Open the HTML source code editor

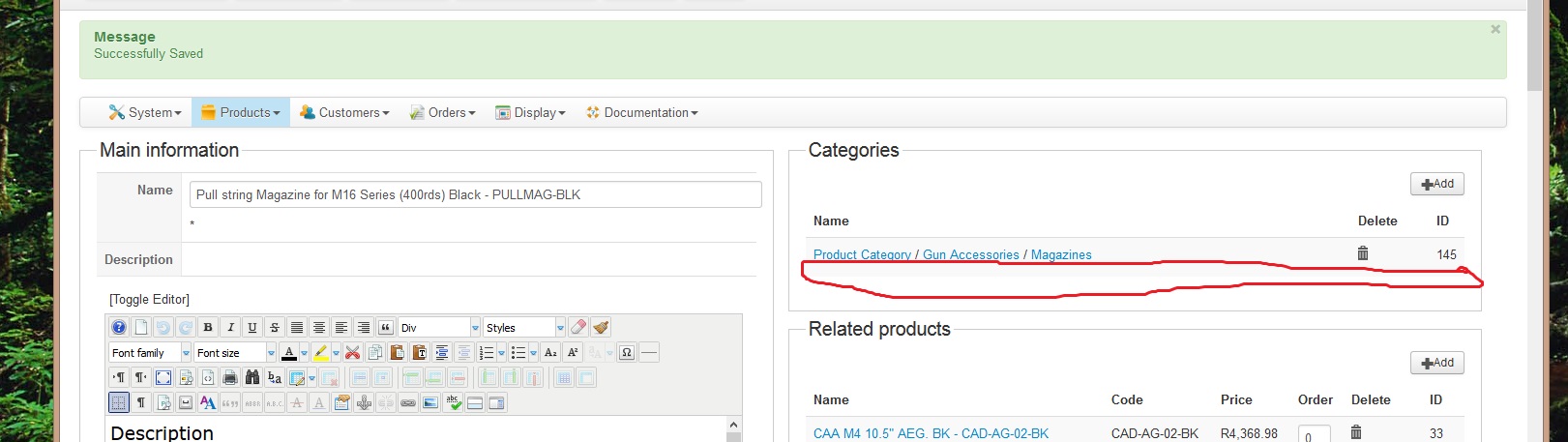208,377
